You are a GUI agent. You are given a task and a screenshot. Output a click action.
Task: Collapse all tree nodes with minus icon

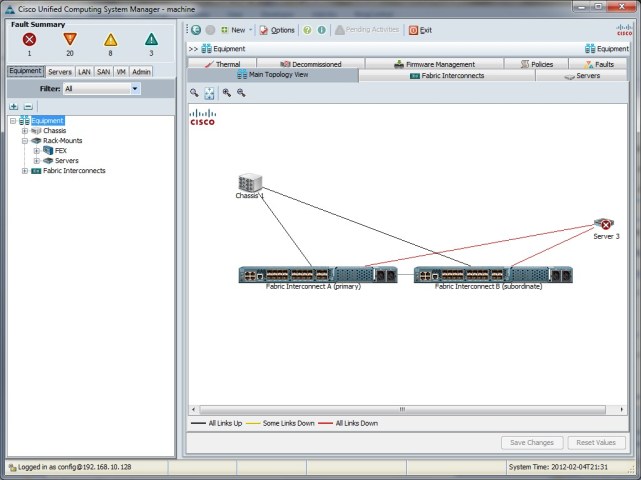tap(28, 107)
